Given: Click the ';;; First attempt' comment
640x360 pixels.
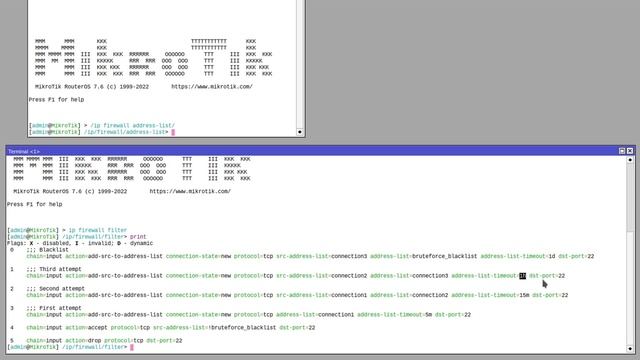Looking at the screenshot, I should [x=54, y=308].
